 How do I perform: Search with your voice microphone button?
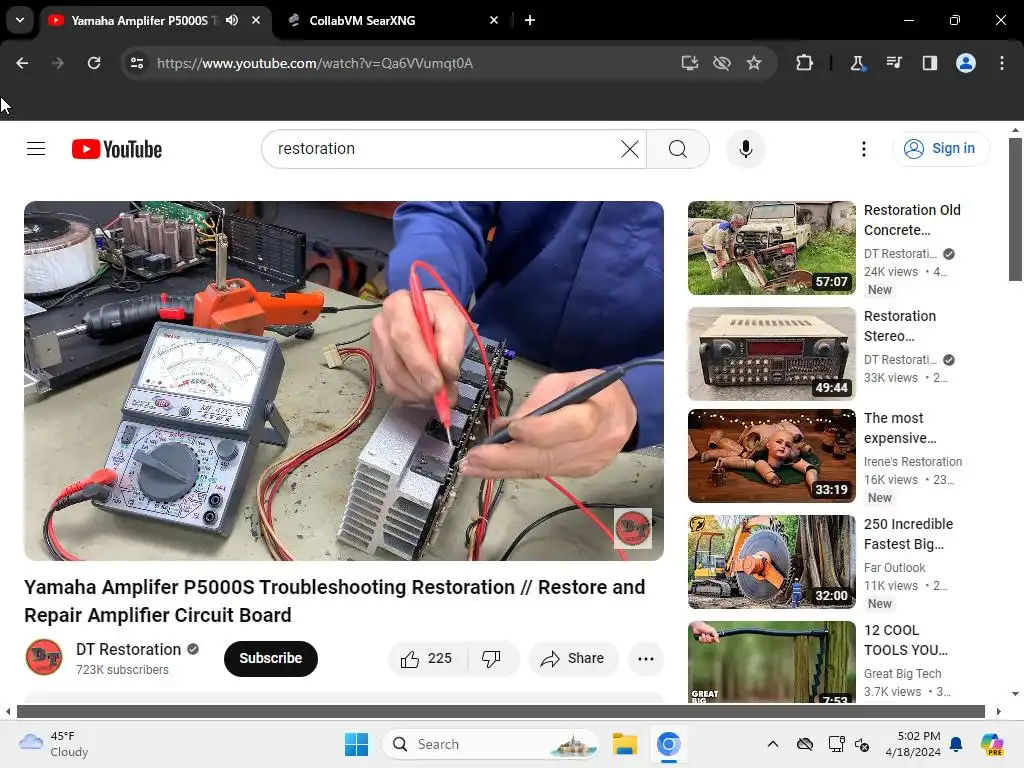[x=745, y=149]
